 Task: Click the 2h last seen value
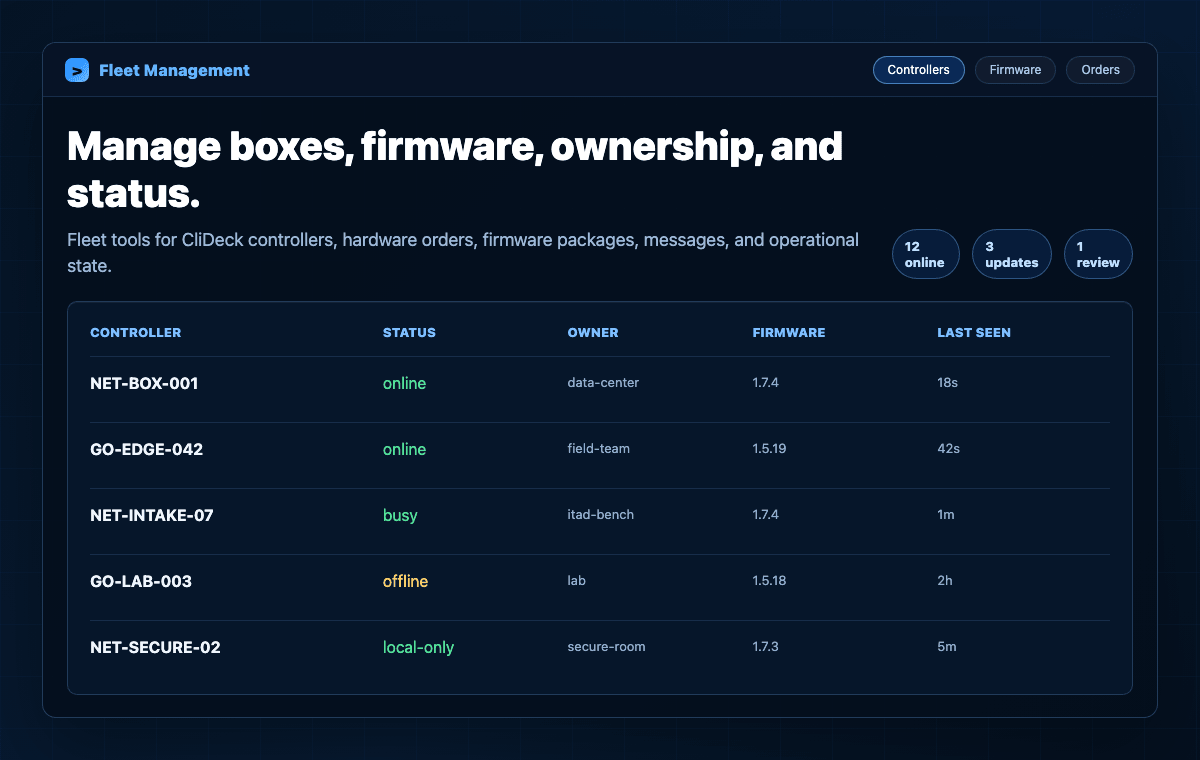(x=945, y=581)
